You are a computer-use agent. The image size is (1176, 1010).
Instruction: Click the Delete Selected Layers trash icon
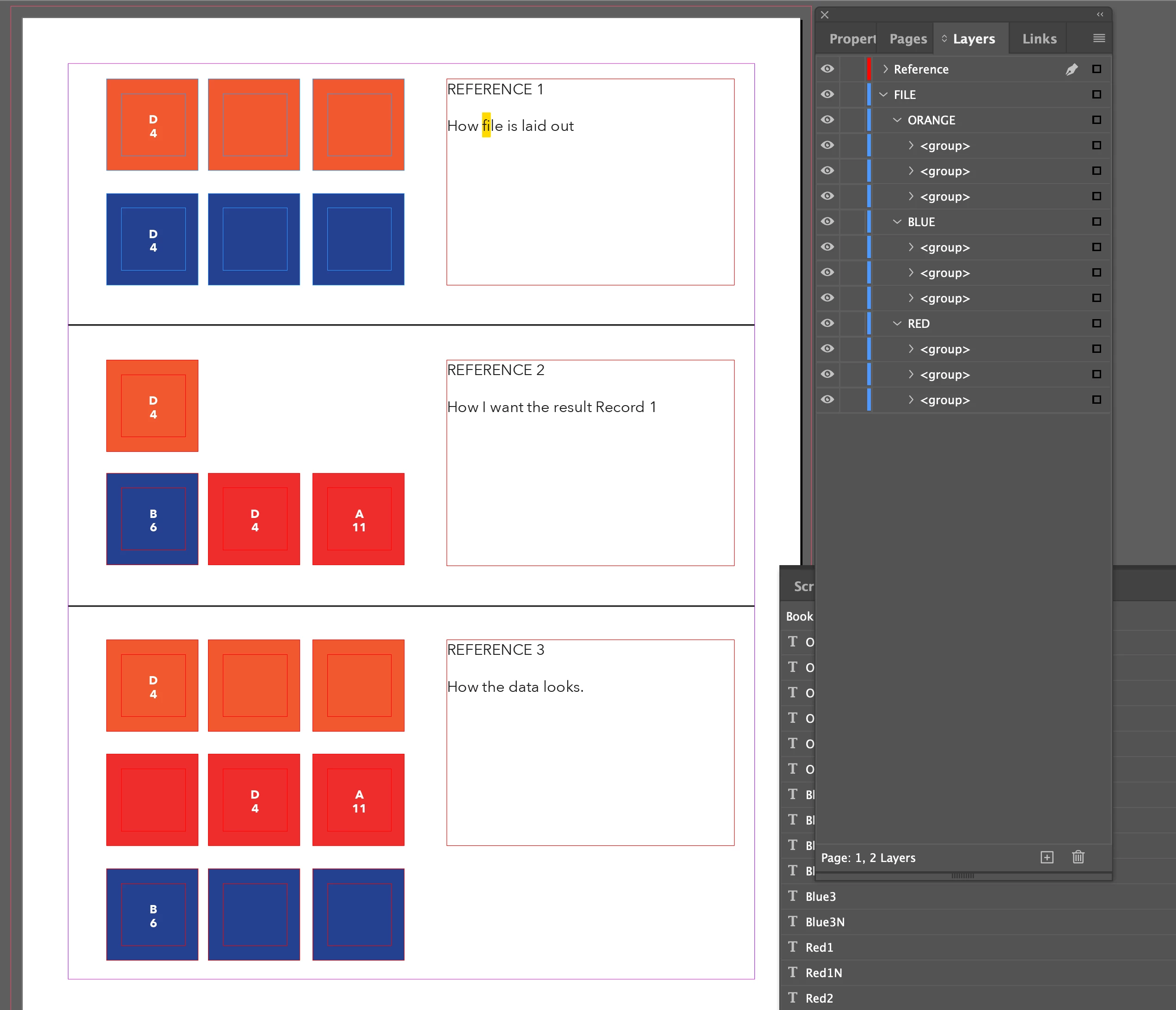pyautogui.click(x=1078, y=857)
